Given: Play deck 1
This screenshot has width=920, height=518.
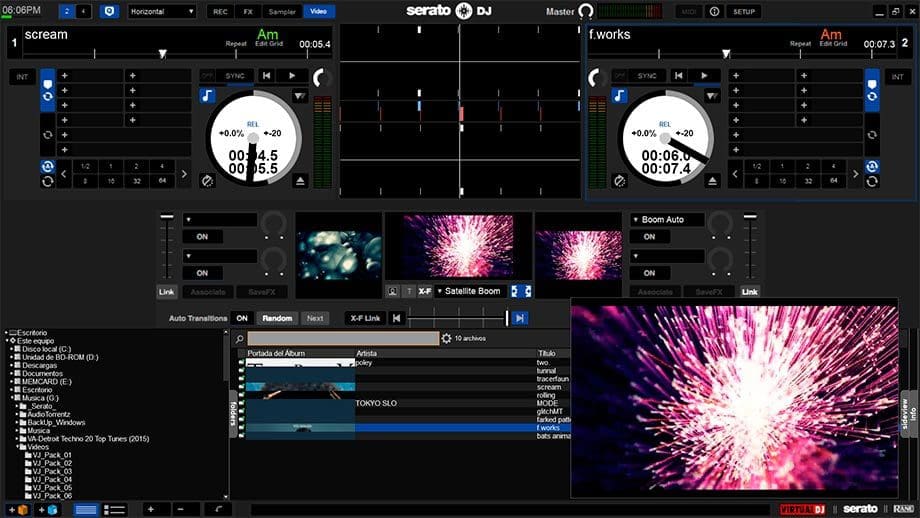Looking at the screenshot, I should click(292, 76).
